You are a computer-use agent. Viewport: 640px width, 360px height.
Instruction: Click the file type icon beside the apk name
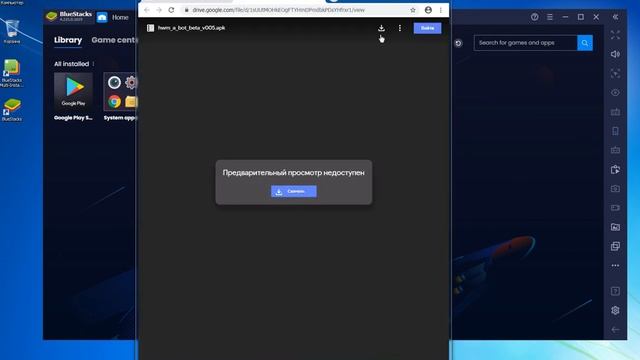pos(151,28)
